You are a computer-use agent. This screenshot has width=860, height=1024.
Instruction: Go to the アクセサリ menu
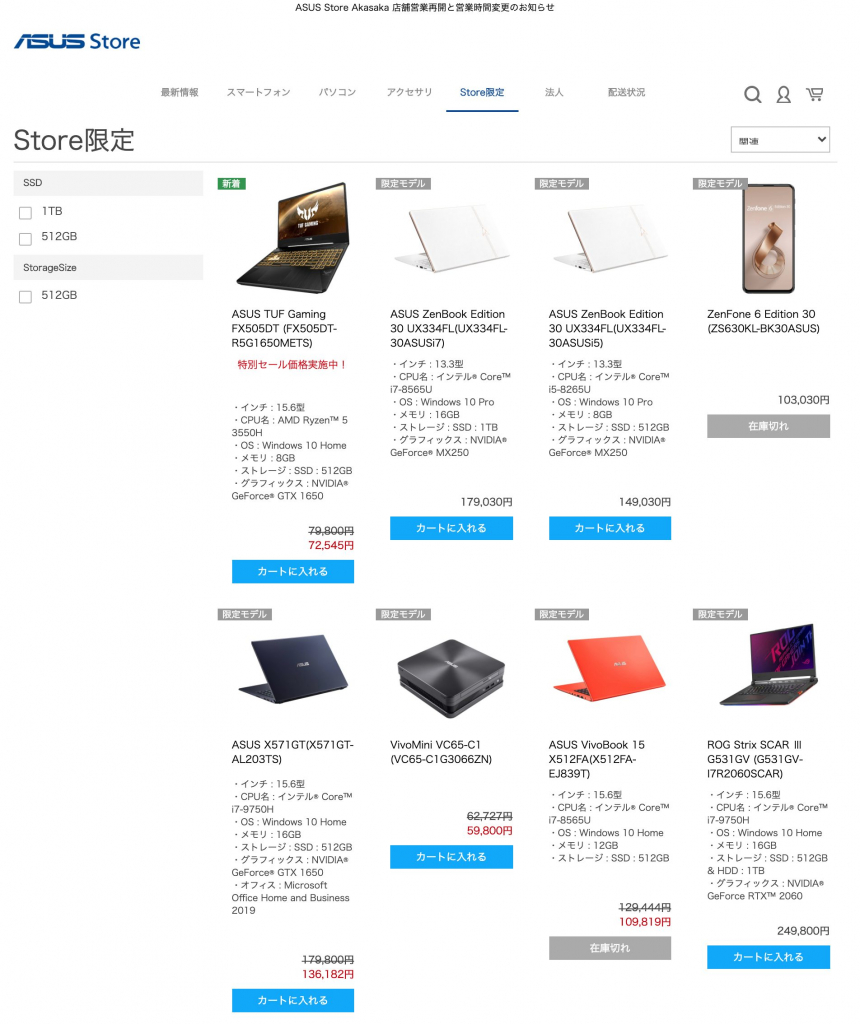[x=409, y=92]
